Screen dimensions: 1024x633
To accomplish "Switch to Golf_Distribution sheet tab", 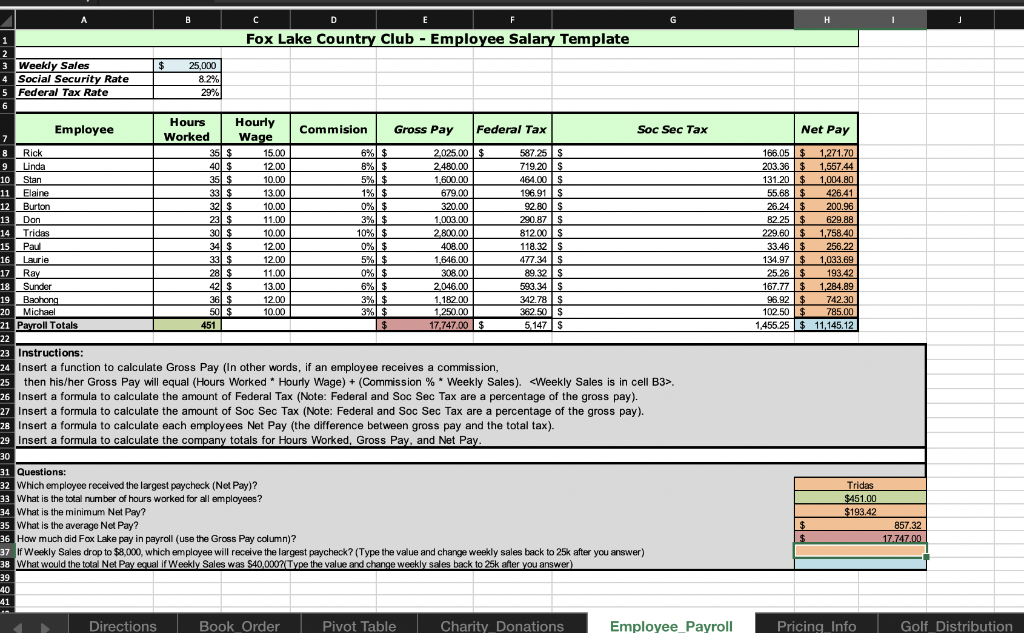I will (x=955, y=625).
